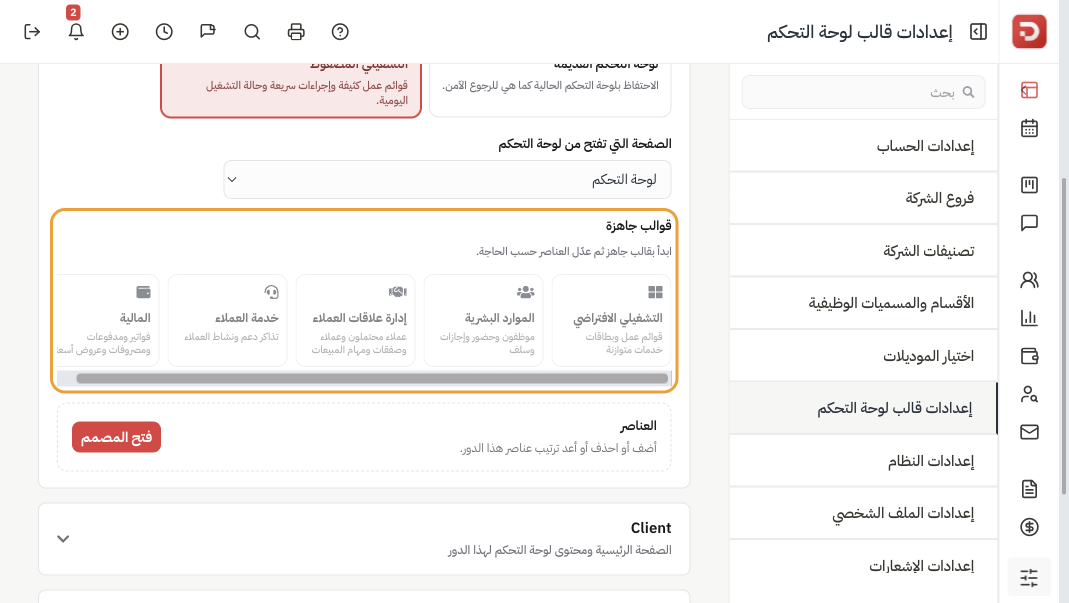Click the قوالب جاهزة heading

[638, 225]
